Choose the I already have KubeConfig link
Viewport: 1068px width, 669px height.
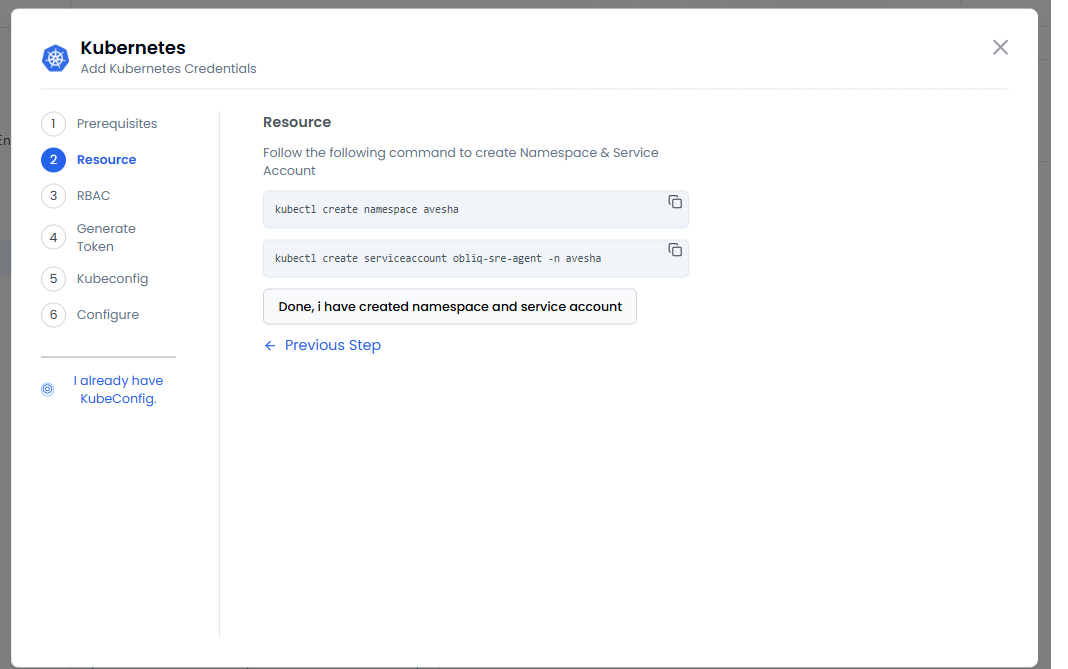(x=118, y=390)
